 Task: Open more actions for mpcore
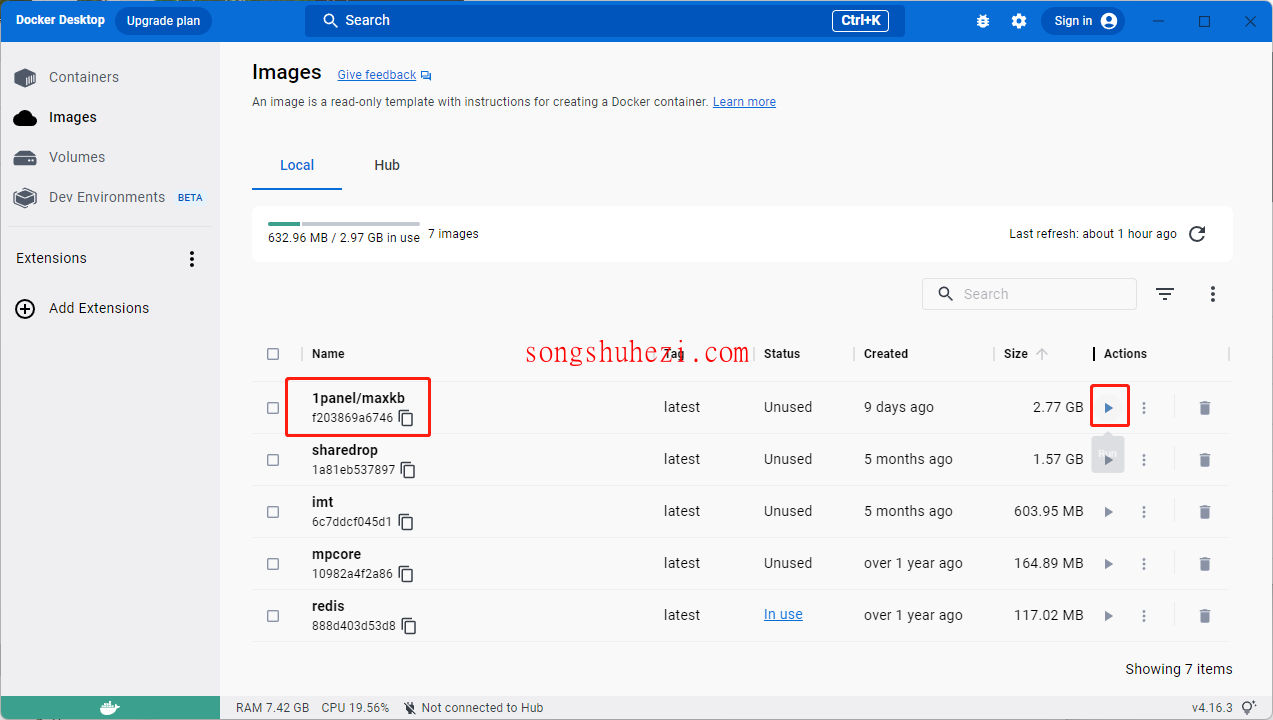(x=1144, y=564)
